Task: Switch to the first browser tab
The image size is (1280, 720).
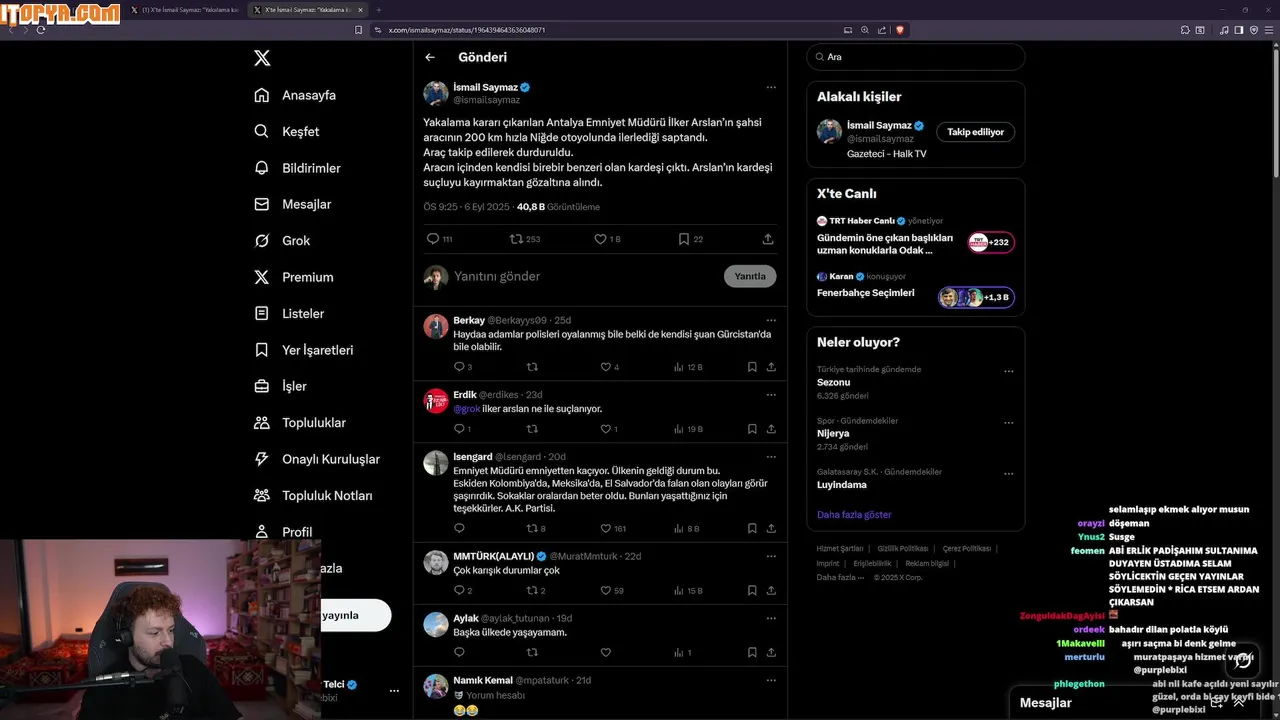Action: (x=185, y=10)
